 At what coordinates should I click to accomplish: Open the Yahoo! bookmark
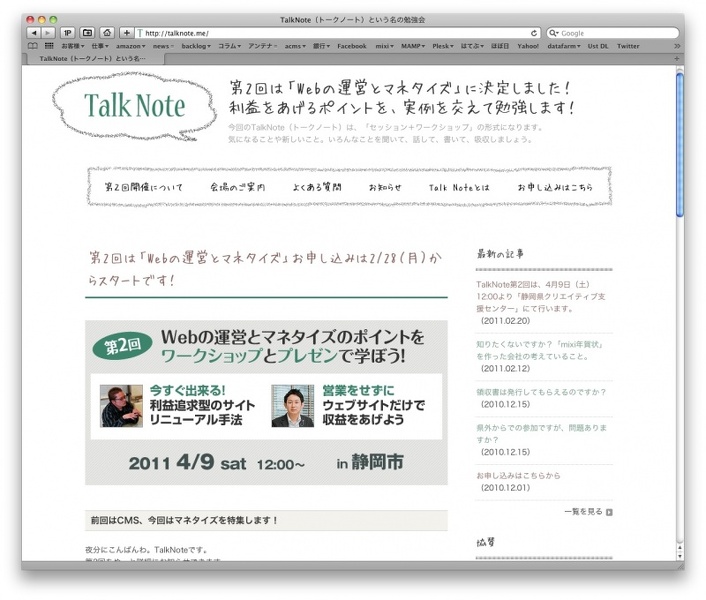point(528,46)
